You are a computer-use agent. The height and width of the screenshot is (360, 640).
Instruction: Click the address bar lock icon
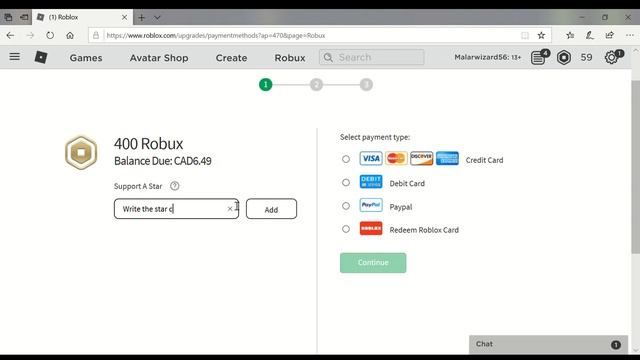(x=96, y=36)
